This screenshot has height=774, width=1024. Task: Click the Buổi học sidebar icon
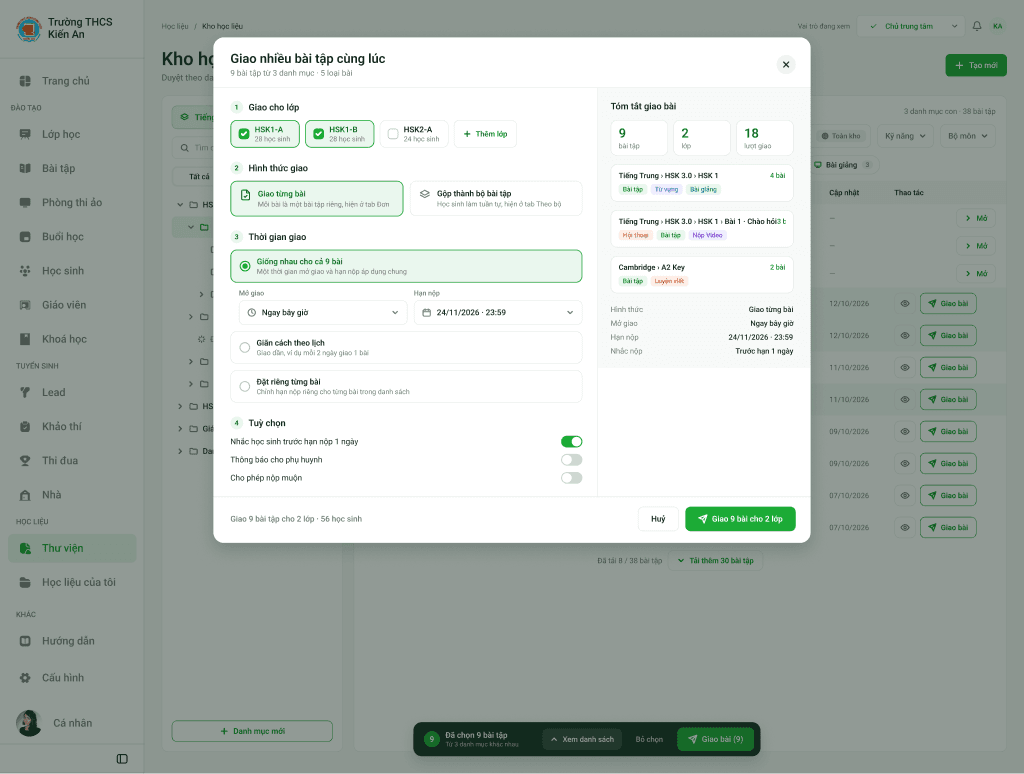tap(25, 236)
